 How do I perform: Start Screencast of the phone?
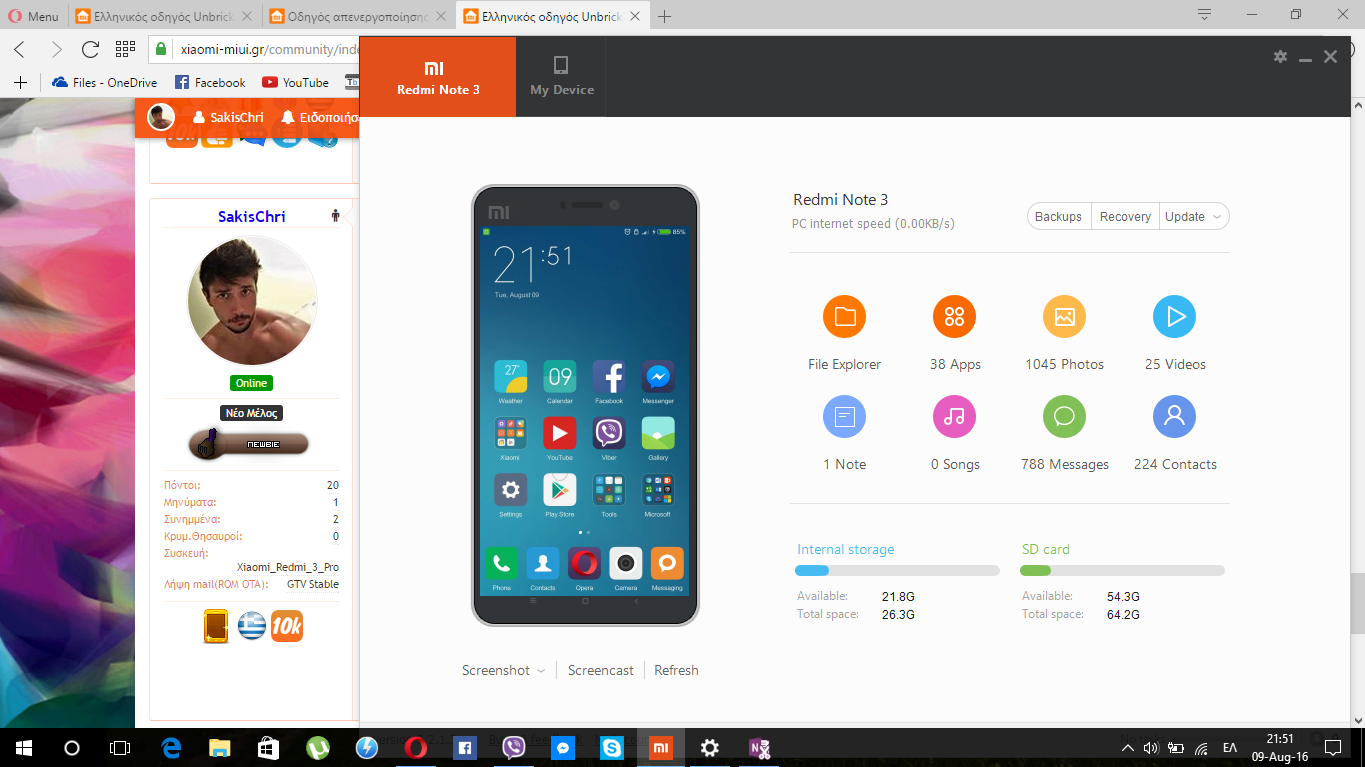600,670
